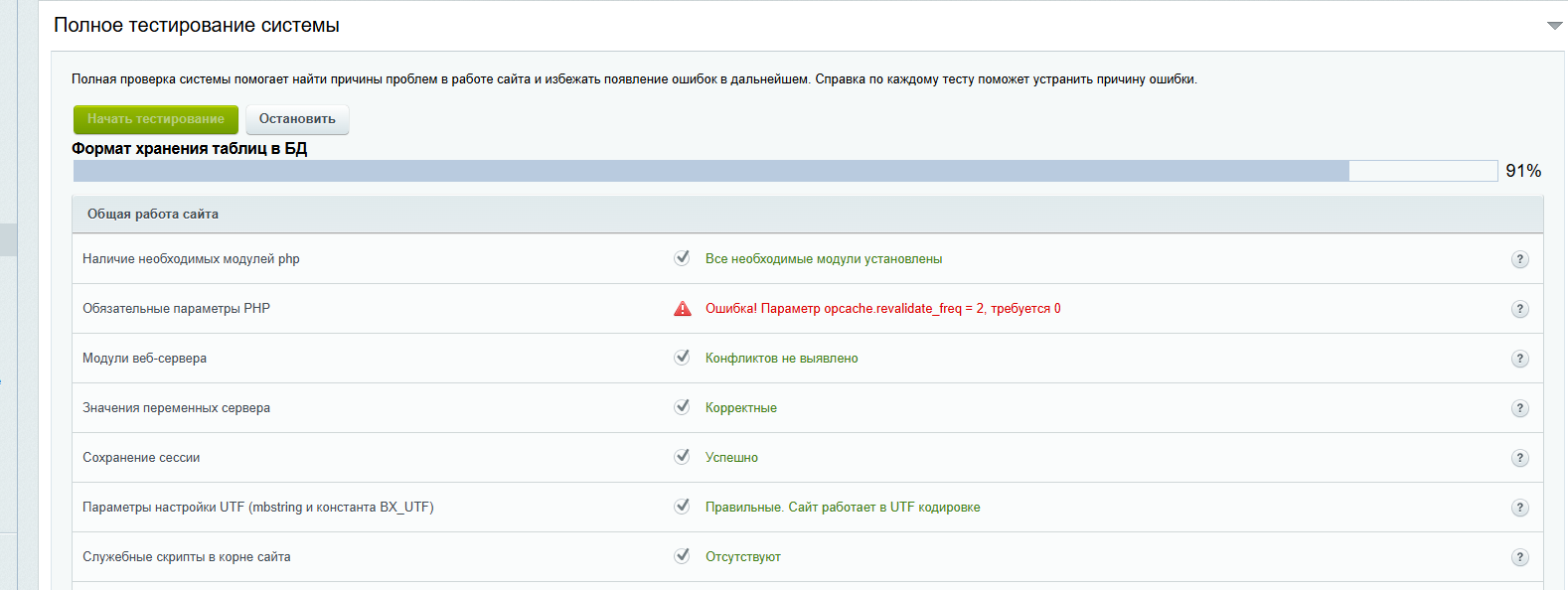Click checkmark next to 'Все необходимые модули установлены'

point(682,258)
